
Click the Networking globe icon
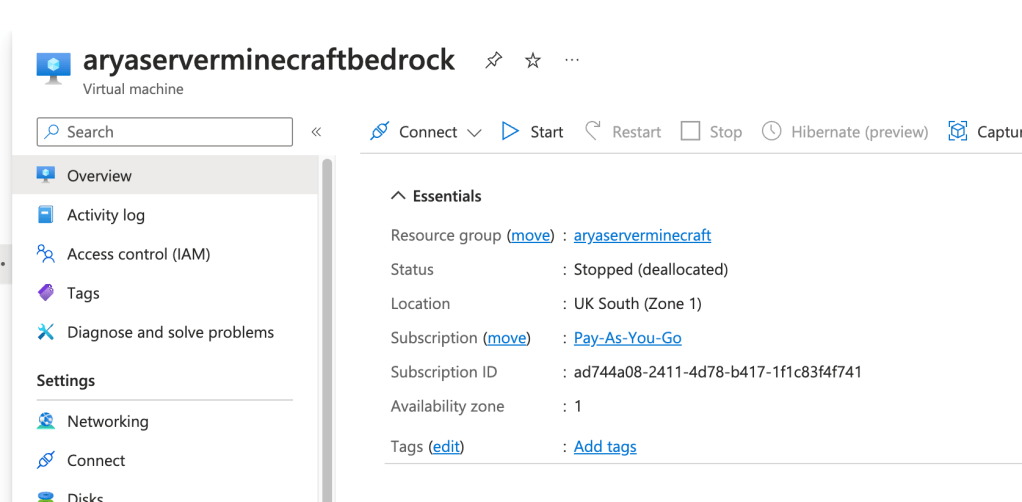coord(46,421)
